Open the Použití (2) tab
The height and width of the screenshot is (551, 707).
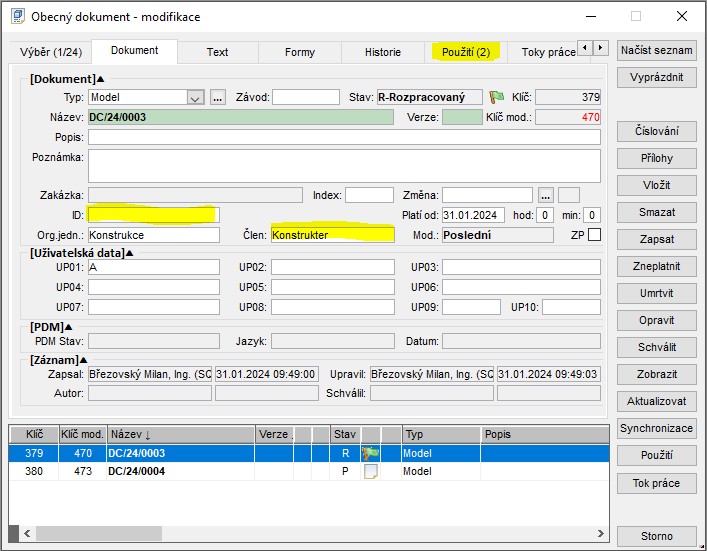point(466,52)
